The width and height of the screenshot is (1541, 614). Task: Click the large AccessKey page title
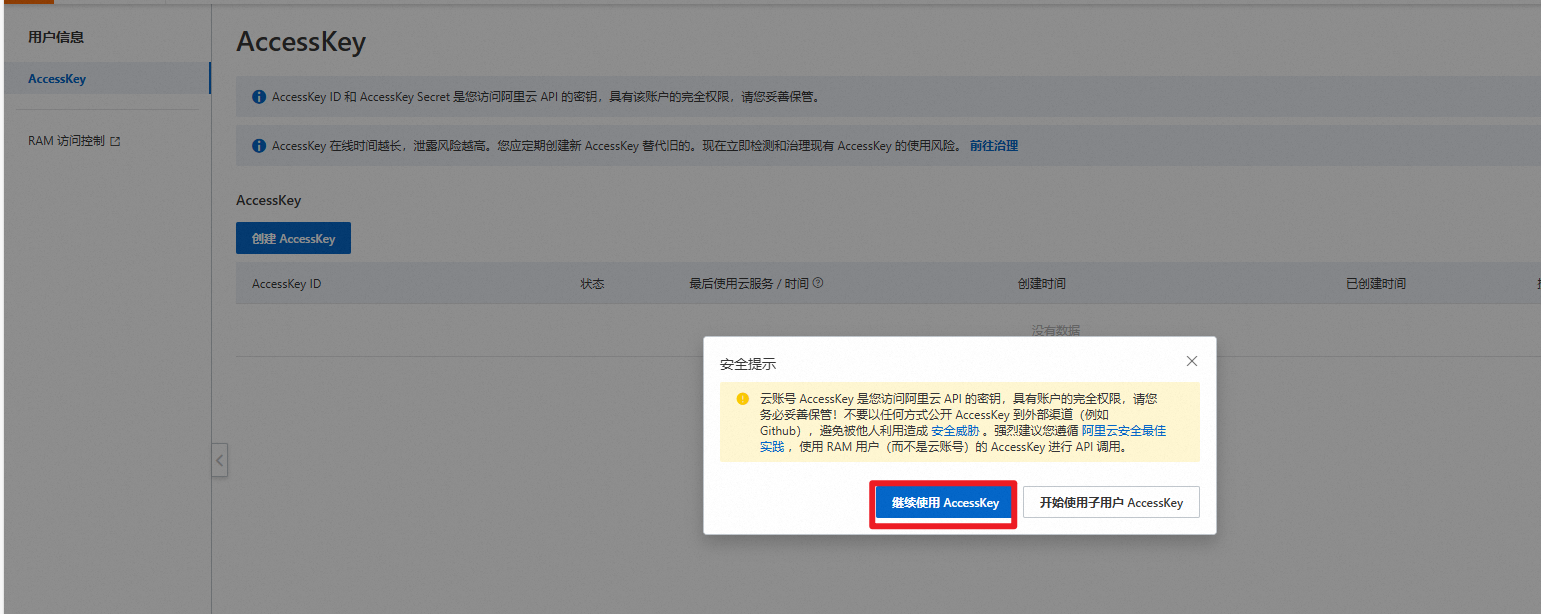pos(301,42)
